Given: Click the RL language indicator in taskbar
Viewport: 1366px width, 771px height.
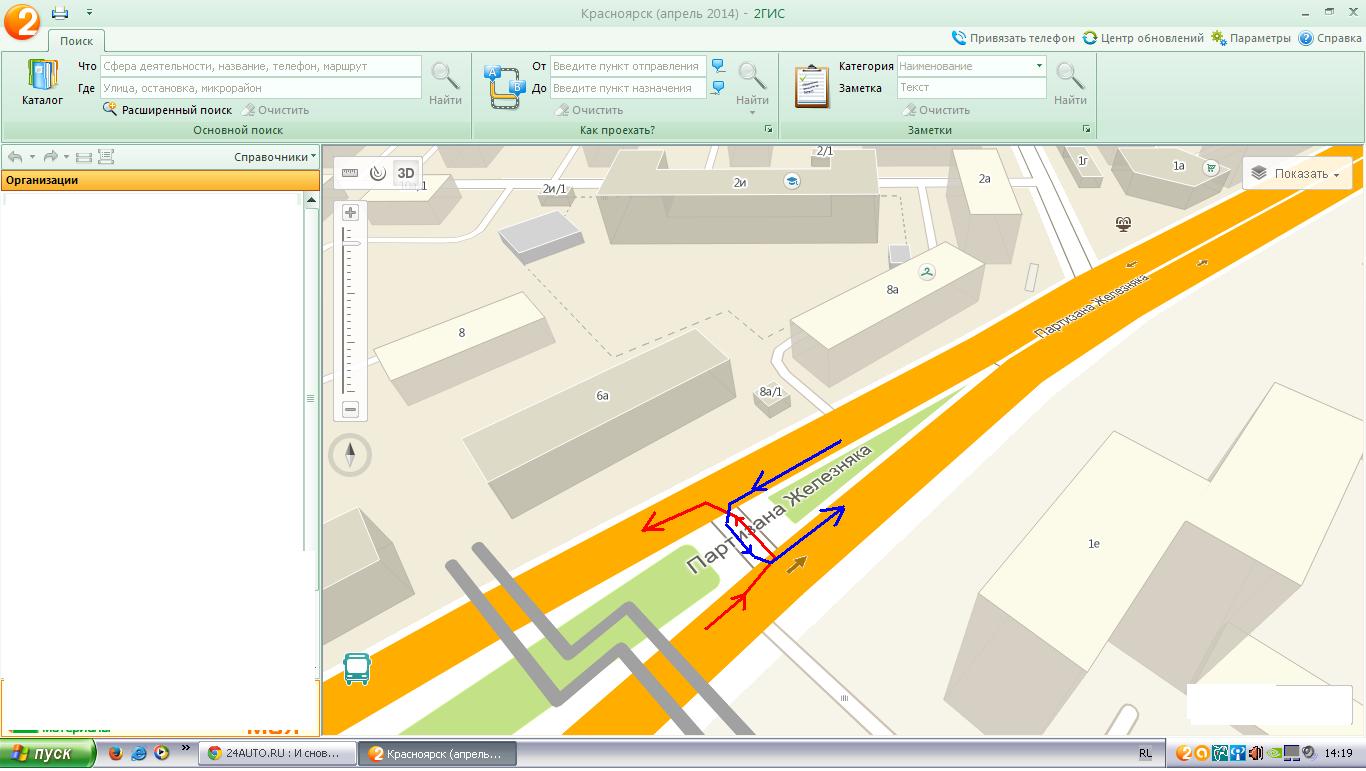Looking at the screenshot, I should [x=1145, y=753].
